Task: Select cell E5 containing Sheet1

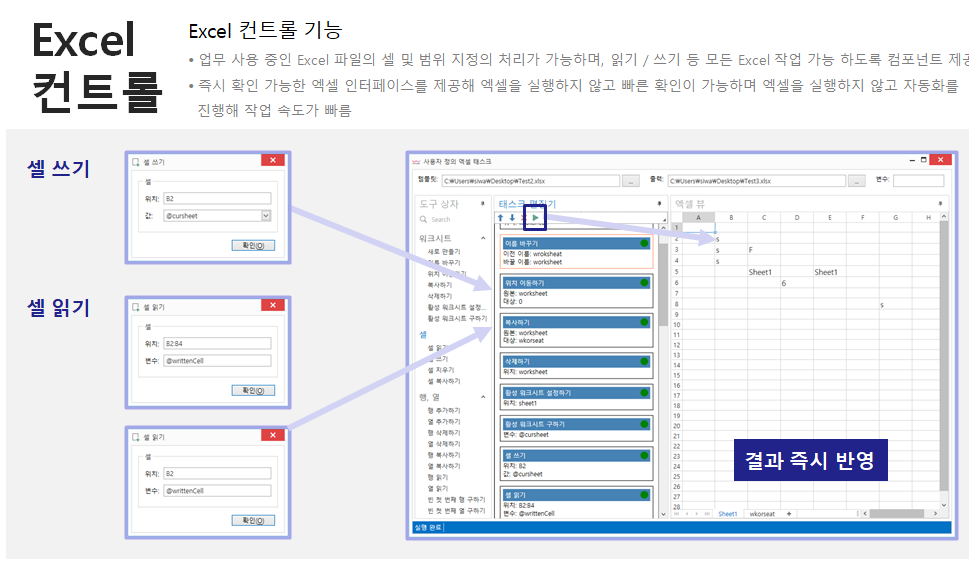Action: 829,272
